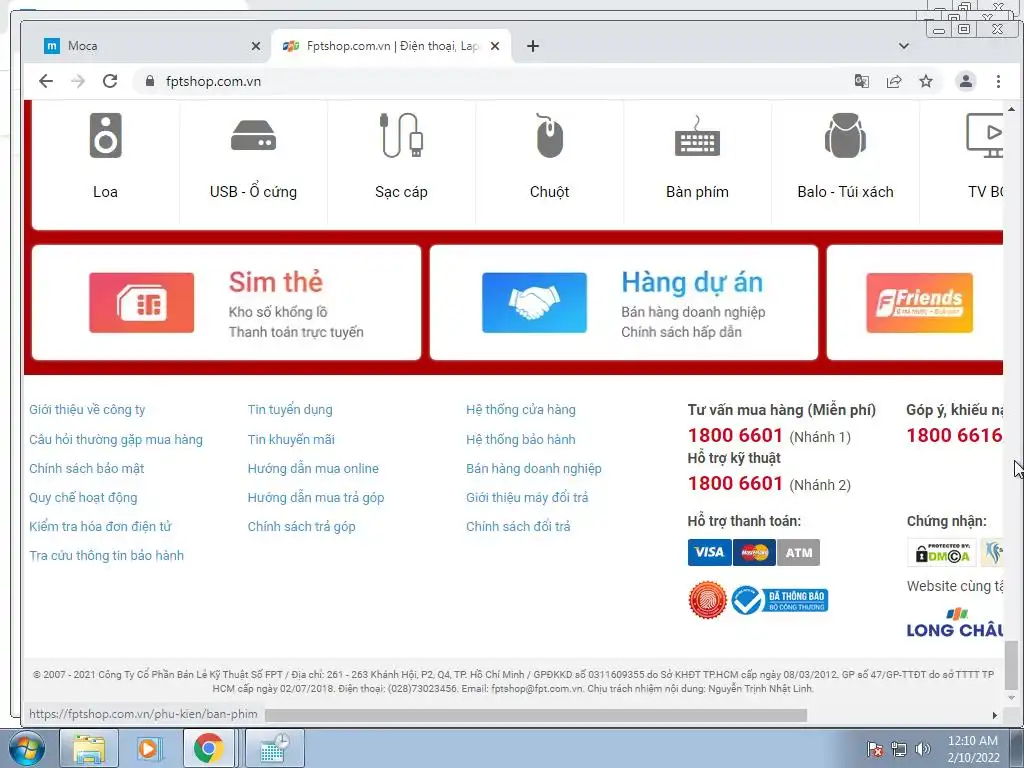This screenshot has height=768, width=1024.
Task: Click the Đã thông báo Bộ Công Thương badge
Action: point(780,600)
